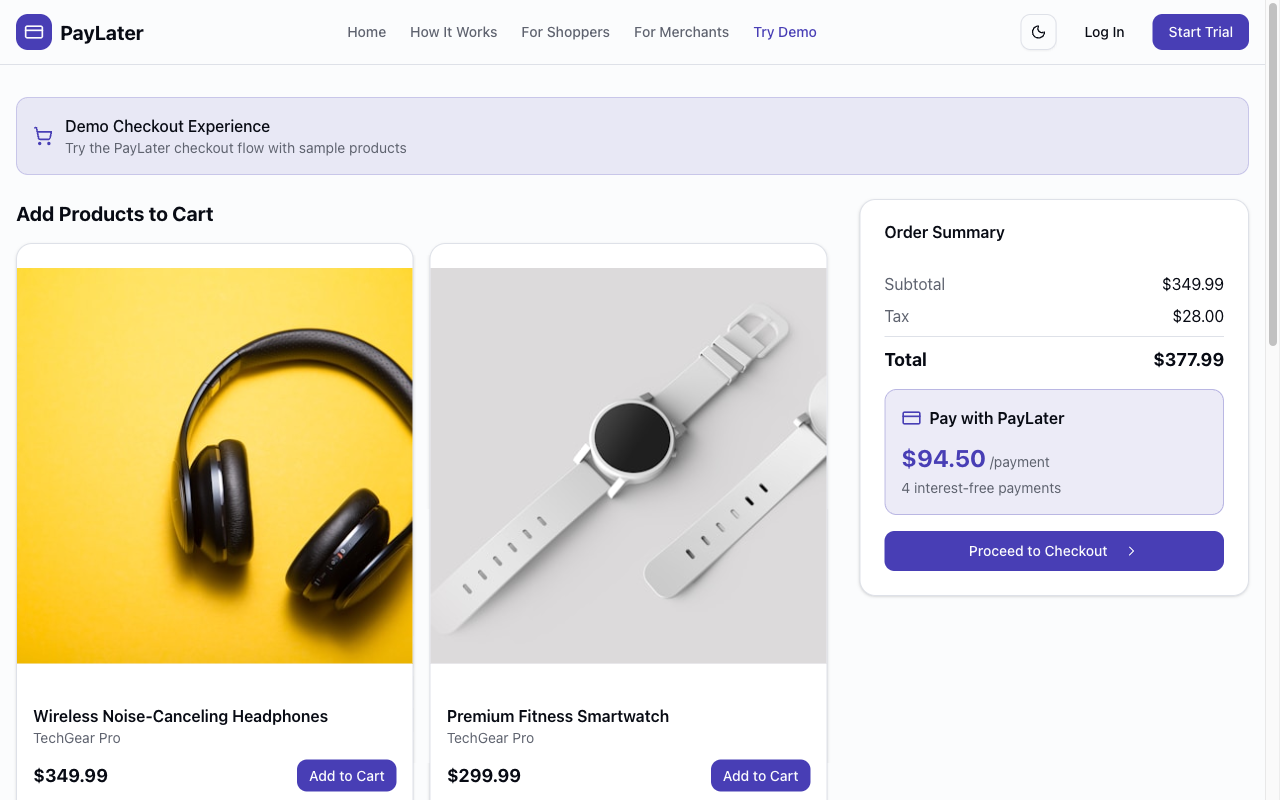Click card icon beside Pay with PayLater
This screenshot has width=1280, height=800.
911,418
